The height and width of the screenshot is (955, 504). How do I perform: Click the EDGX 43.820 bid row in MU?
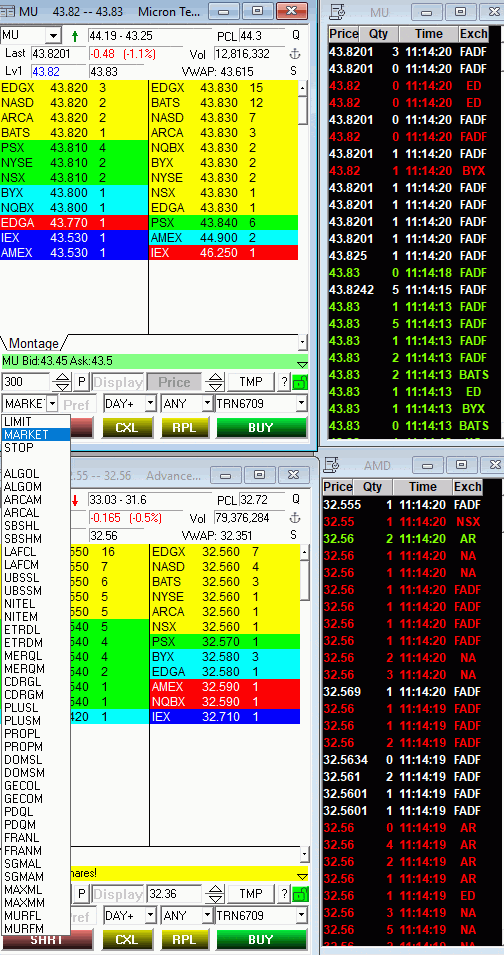point(74,88)
